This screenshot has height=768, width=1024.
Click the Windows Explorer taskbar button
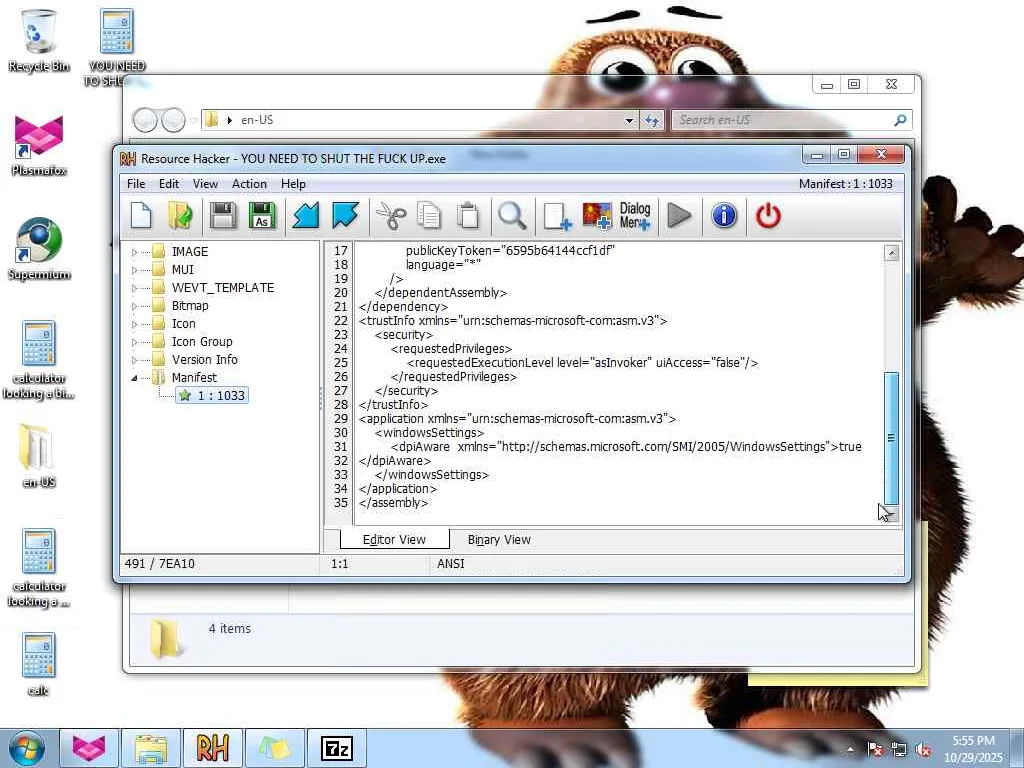(x=151, y=748)
